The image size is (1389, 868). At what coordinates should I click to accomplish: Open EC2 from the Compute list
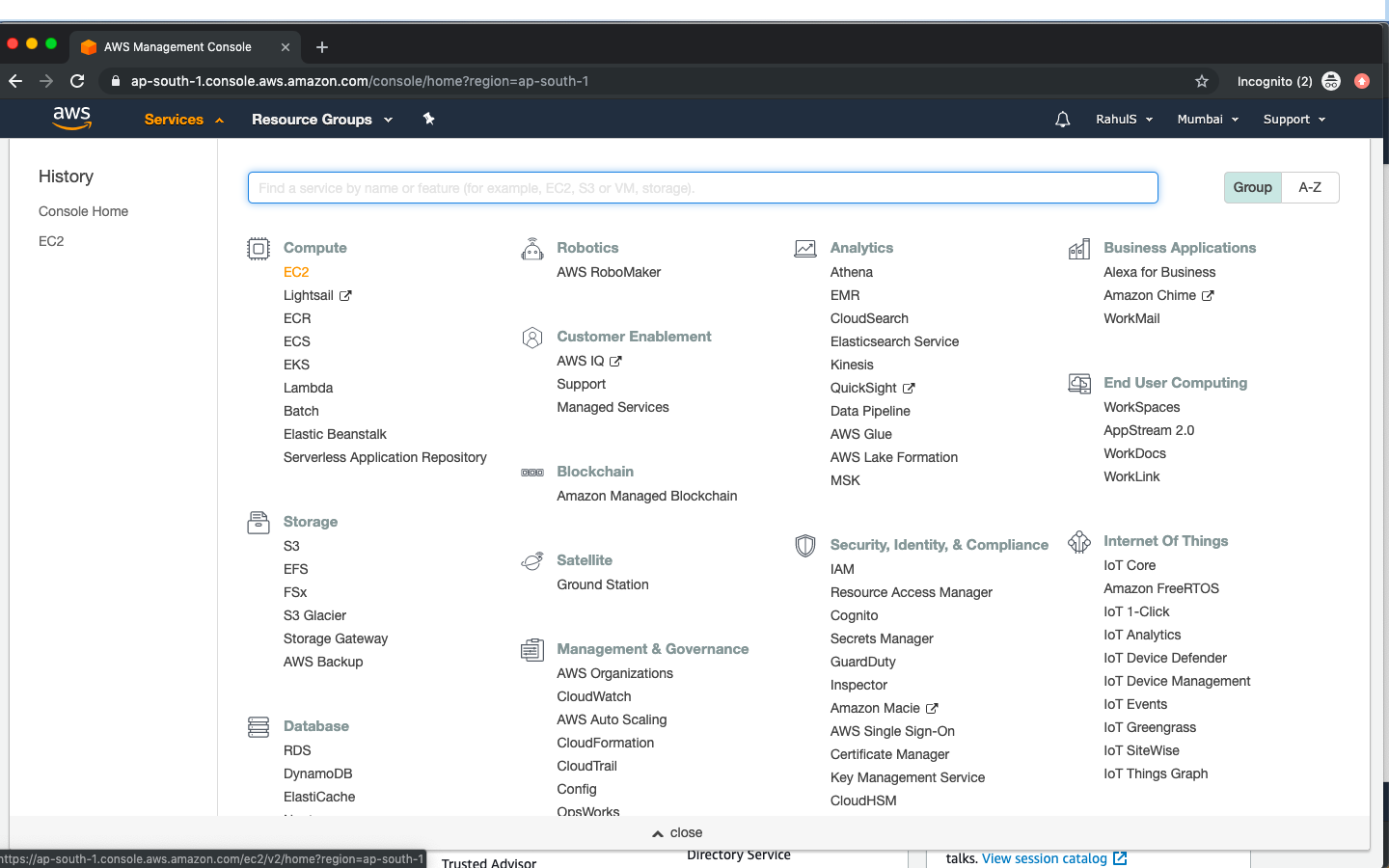295,272
